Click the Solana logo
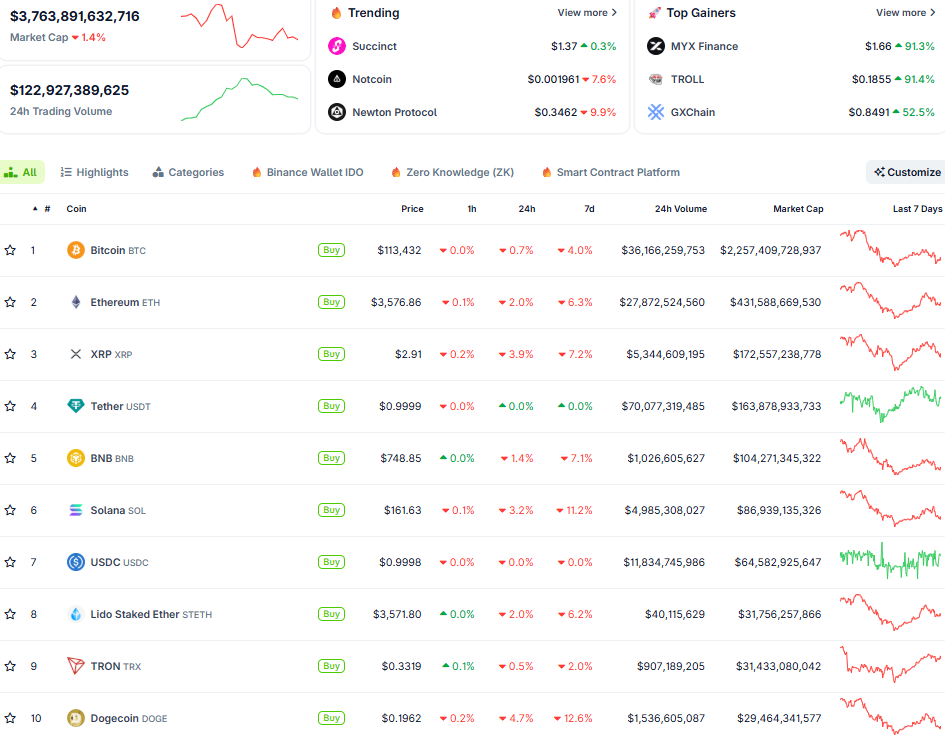 pos(74,510)
